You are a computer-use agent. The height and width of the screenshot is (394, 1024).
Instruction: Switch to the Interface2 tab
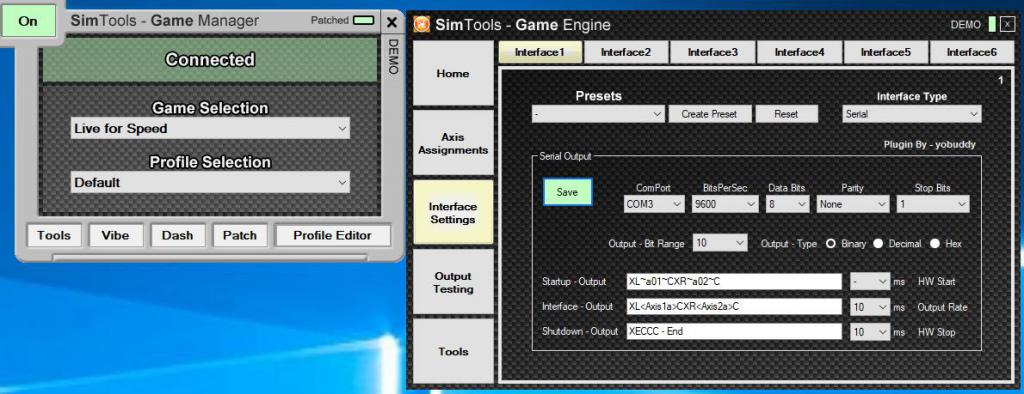(x=626, y=52)
